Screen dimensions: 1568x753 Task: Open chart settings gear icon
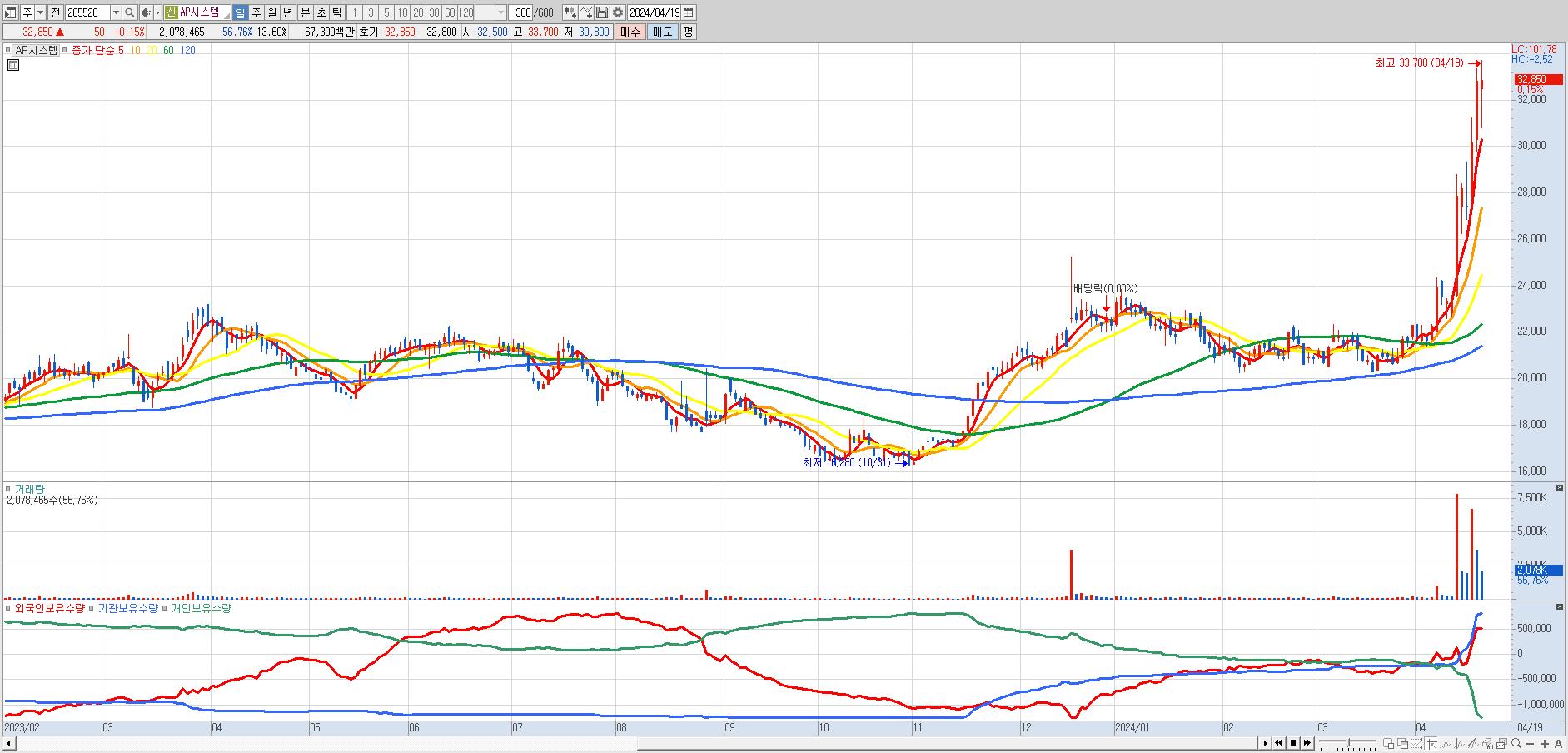coord(618,12)
